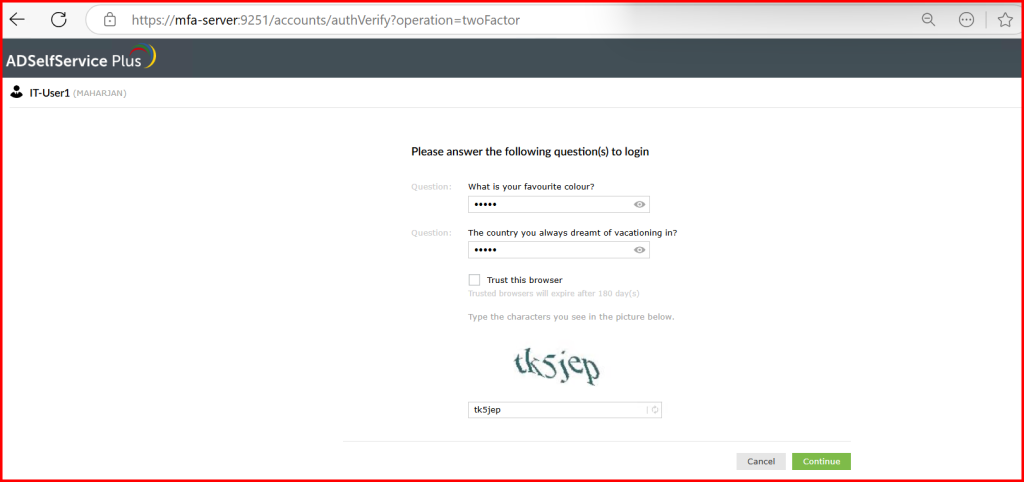Click the IT-User1 username label
Image resolution: width=1024 pixels, height=482 pixels.
pos(50,93)
